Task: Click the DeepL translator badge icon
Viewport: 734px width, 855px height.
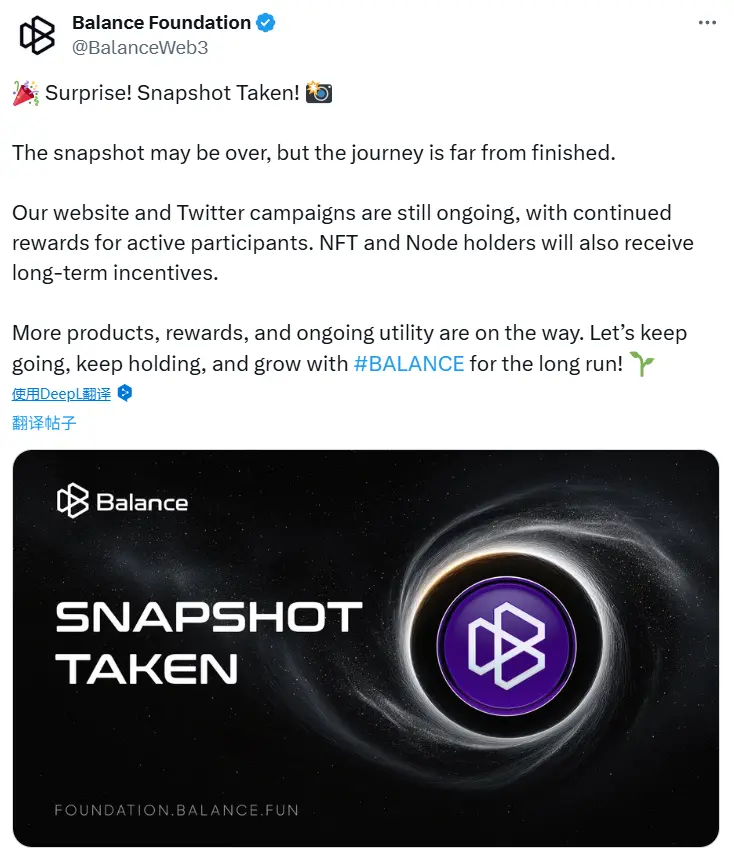Action: tap(124, 394)
